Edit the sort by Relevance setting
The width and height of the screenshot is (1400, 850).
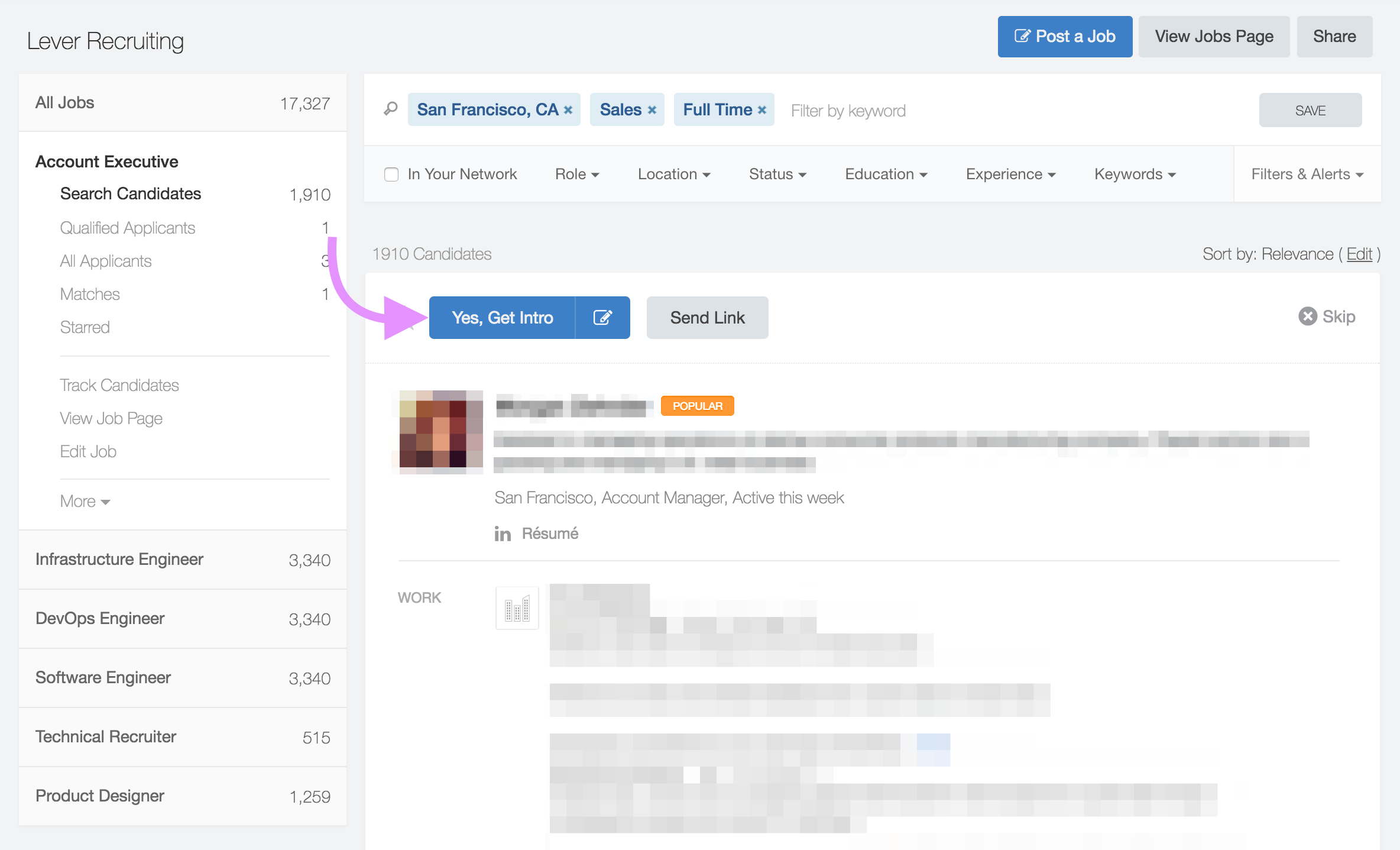click(1359, 254)
